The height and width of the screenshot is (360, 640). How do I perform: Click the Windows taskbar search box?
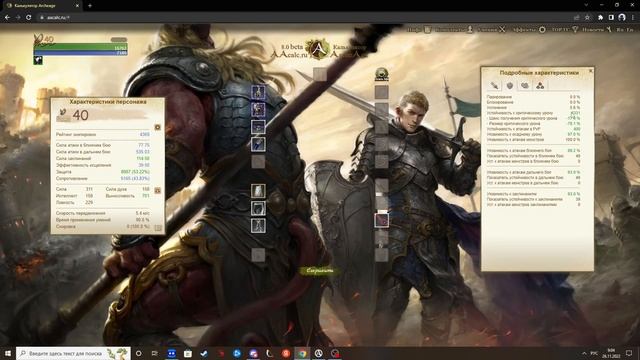pos(73,353)
